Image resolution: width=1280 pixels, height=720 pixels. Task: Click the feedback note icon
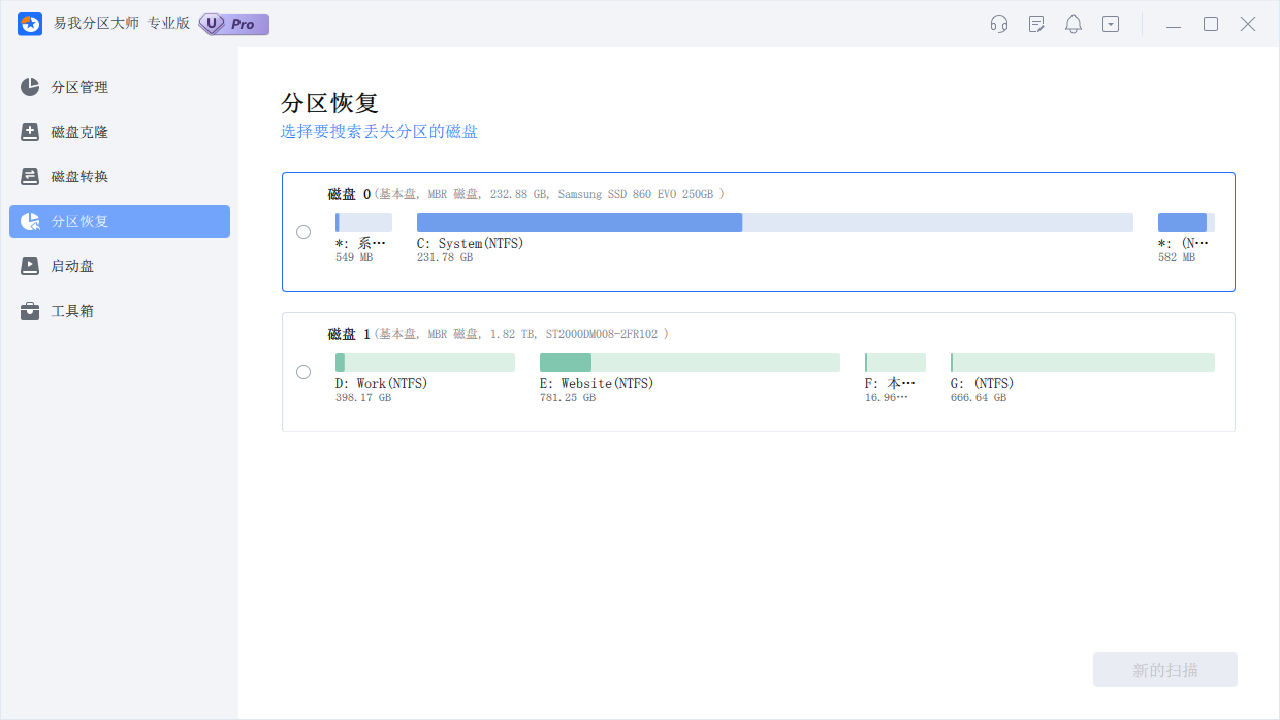(x=1036, y=23)
